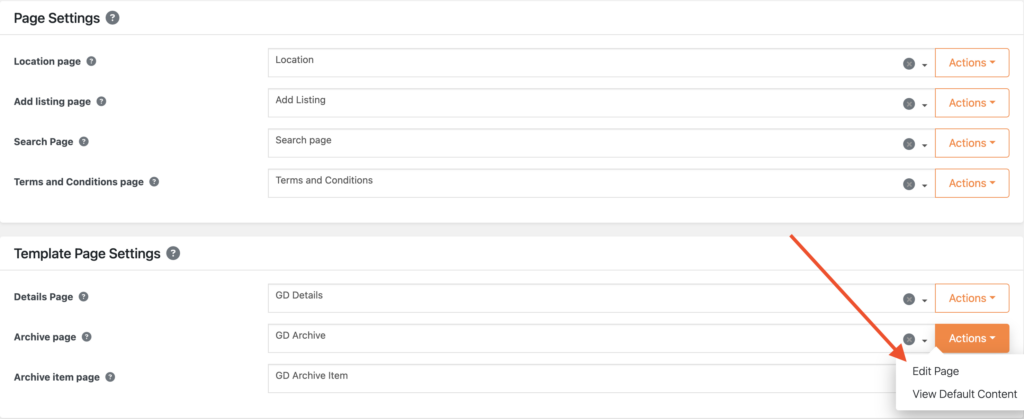Open the GD Details page dropdown
Viewport: 1024px width, 419px height.
925,299
